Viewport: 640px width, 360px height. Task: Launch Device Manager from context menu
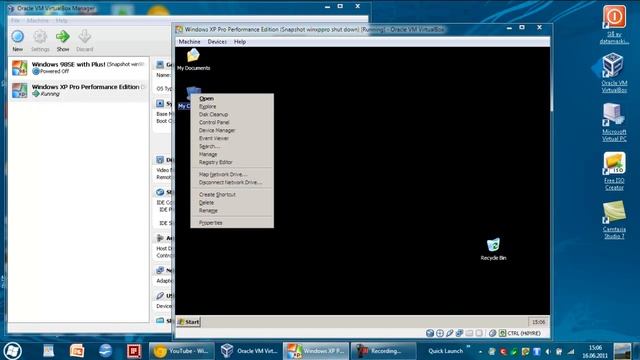click(x=232, y=130)
